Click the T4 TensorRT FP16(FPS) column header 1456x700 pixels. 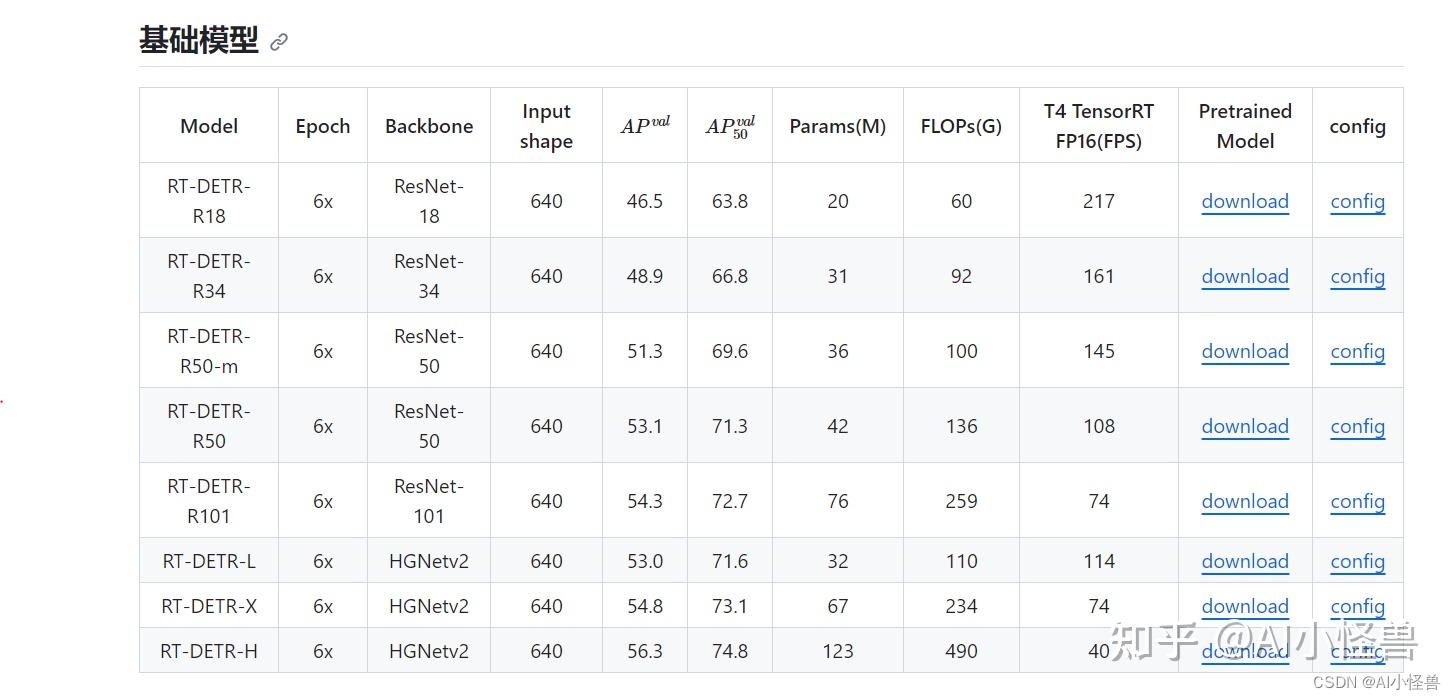click(1098, 126)
